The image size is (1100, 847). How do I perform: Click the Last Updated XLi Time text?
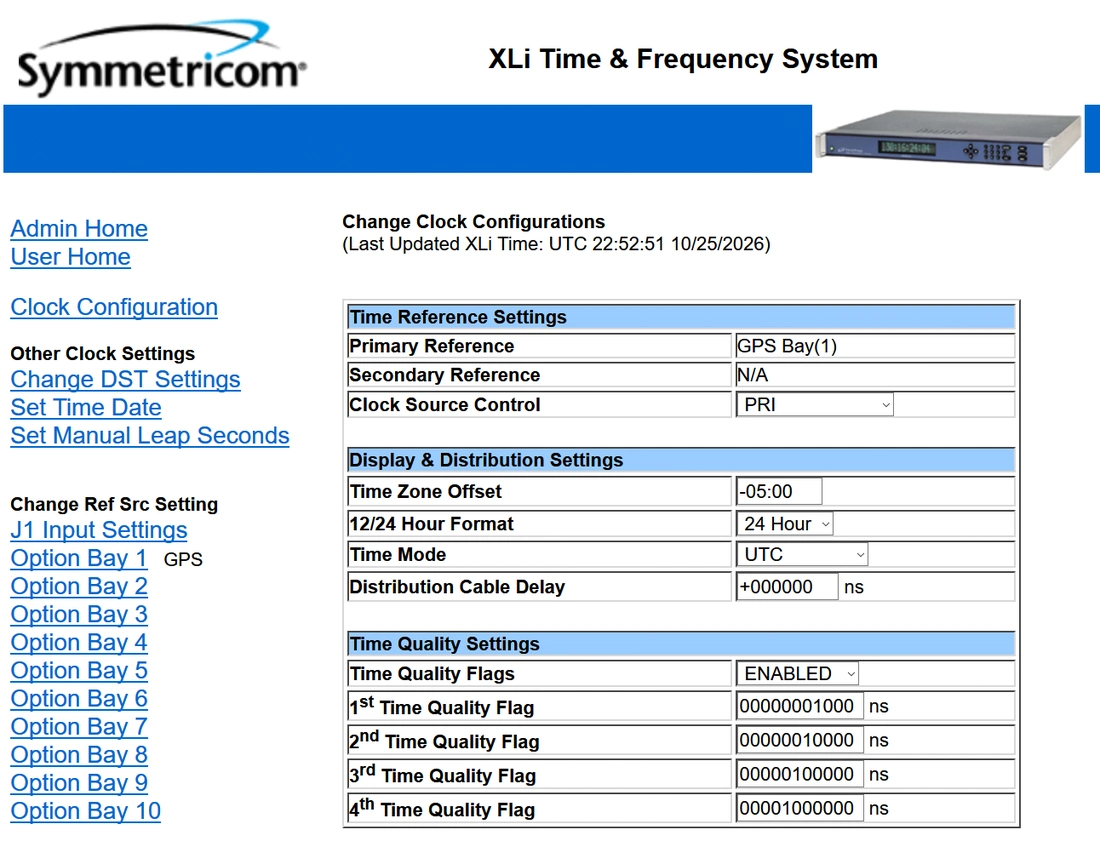tap(556, 244)
